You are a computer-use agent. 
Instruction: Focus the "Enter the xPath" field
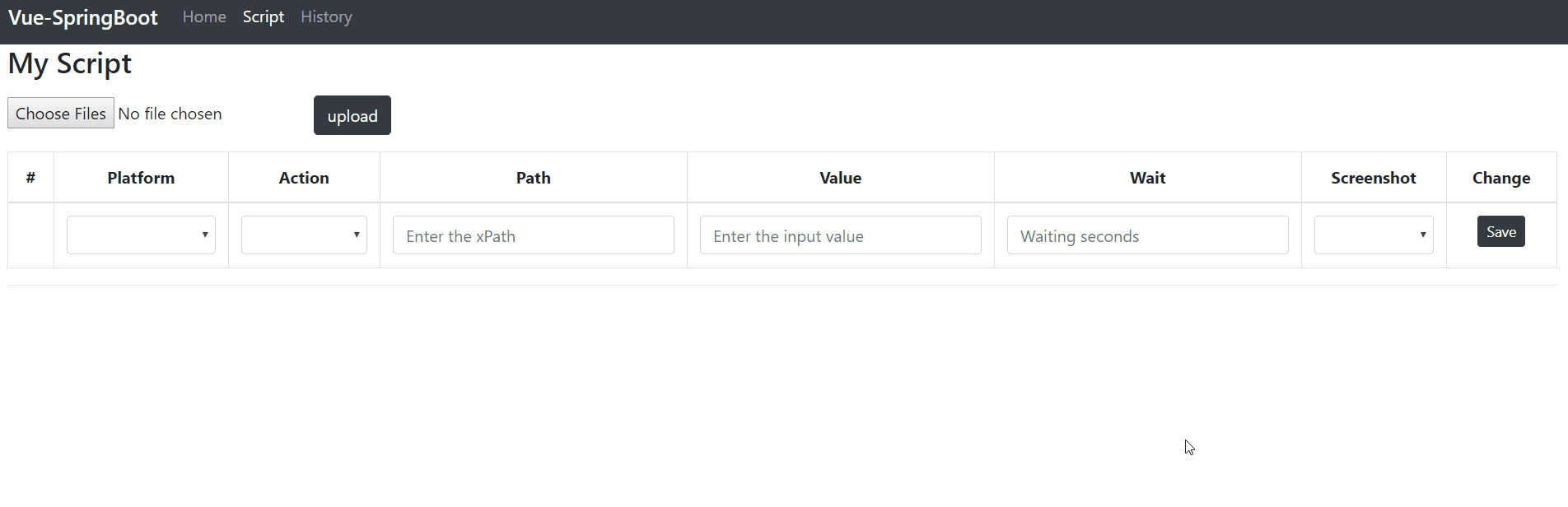pyautogui.click(x=533, y=235)
